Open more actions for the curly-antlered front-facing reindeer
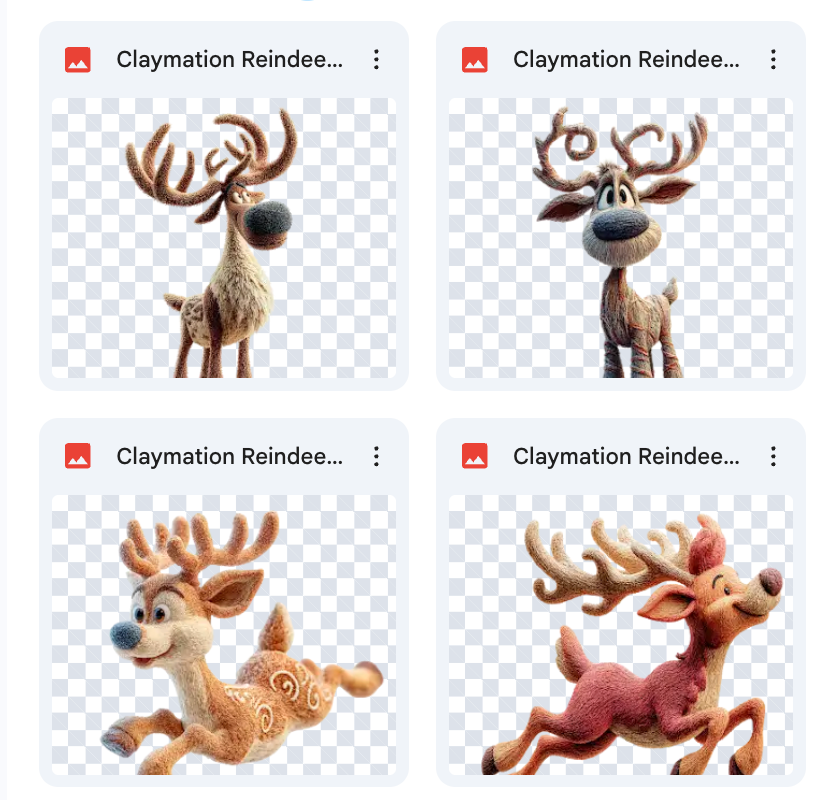Screen dimensions: 822x800 click(x=773, y=60)
